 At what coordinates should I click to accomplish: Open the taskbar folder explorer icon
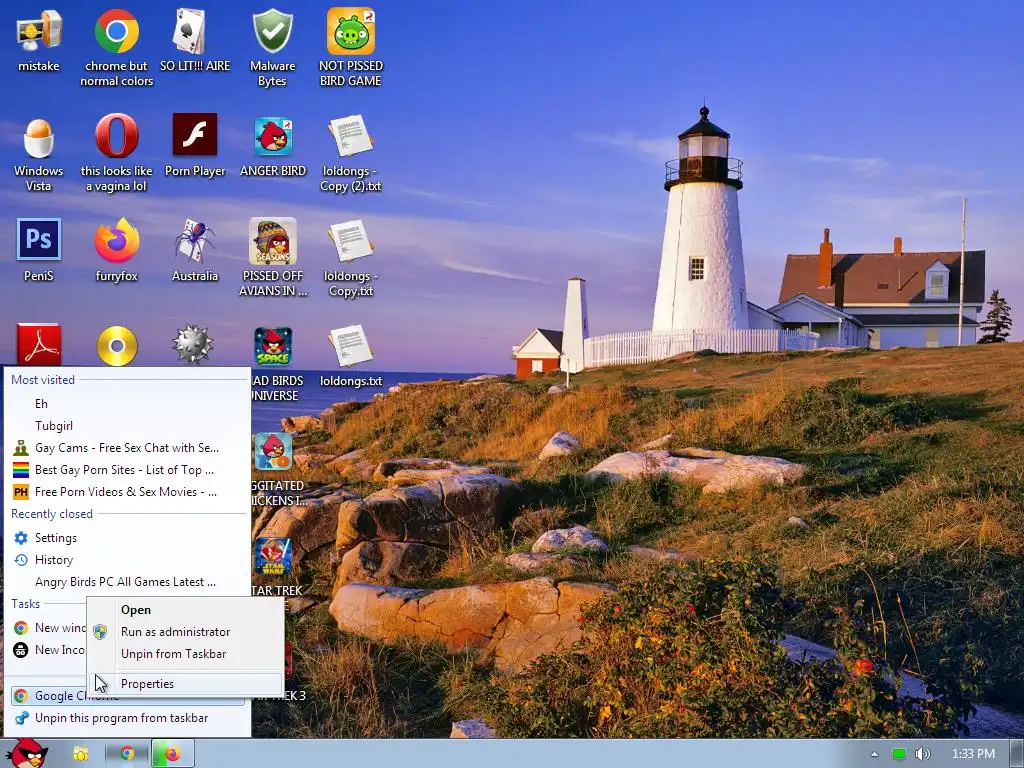pyautogui.click(x=81, y=754)
